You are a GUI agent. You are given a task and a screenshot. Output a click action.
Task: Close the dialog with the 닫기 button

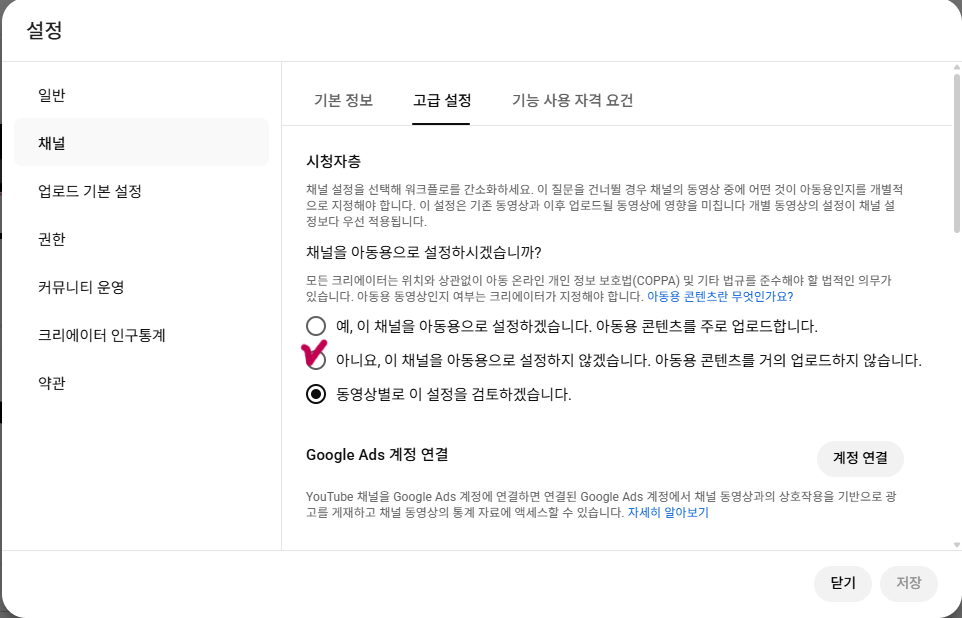pos(842,583)
